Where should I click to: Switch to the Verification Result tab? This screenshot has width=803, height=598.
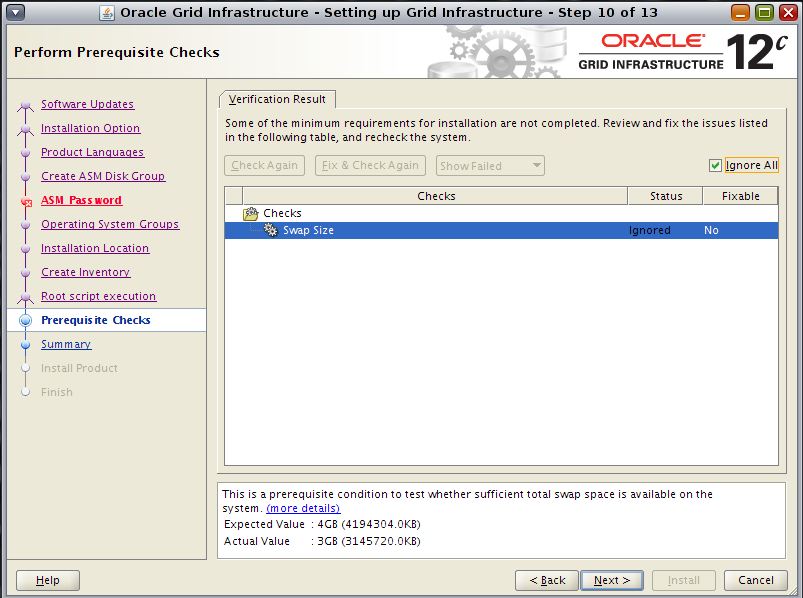pos(277,99)
